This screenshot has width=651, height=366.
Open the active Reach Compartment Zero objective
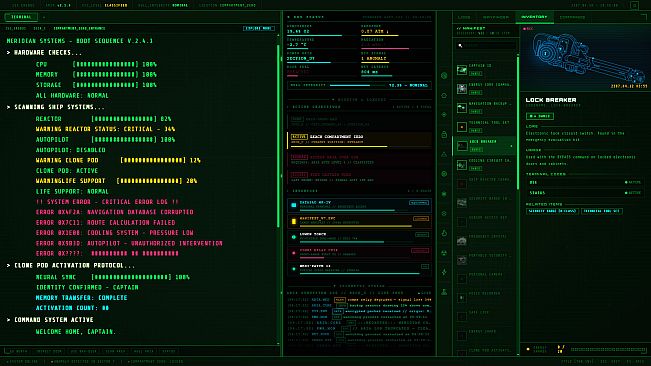pos(360,140)
